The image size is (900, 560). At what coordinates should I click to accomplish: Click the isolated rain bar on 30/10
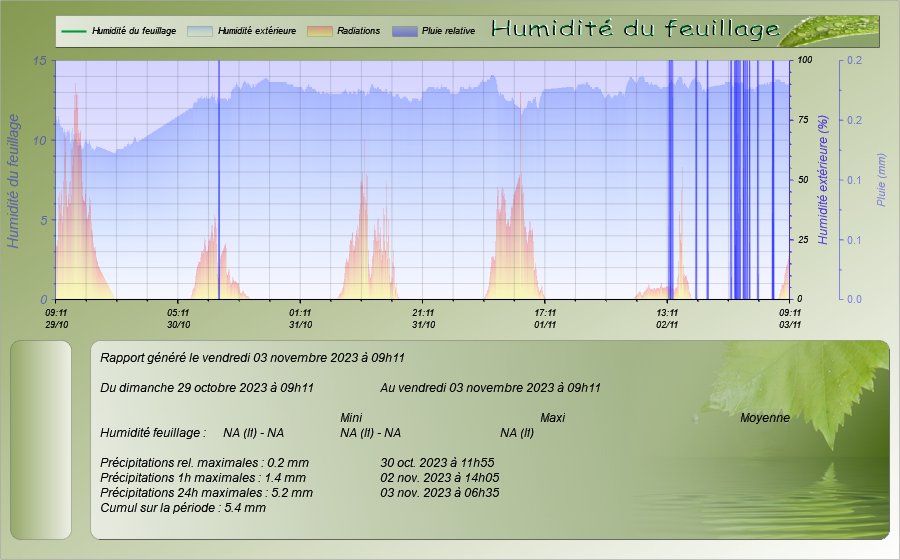coord(219,180)
